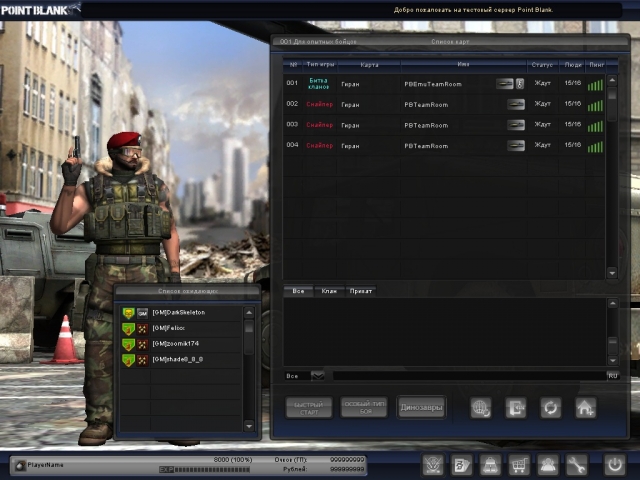
Task: Click the create room house icon
Action: (x=586, y=407)
